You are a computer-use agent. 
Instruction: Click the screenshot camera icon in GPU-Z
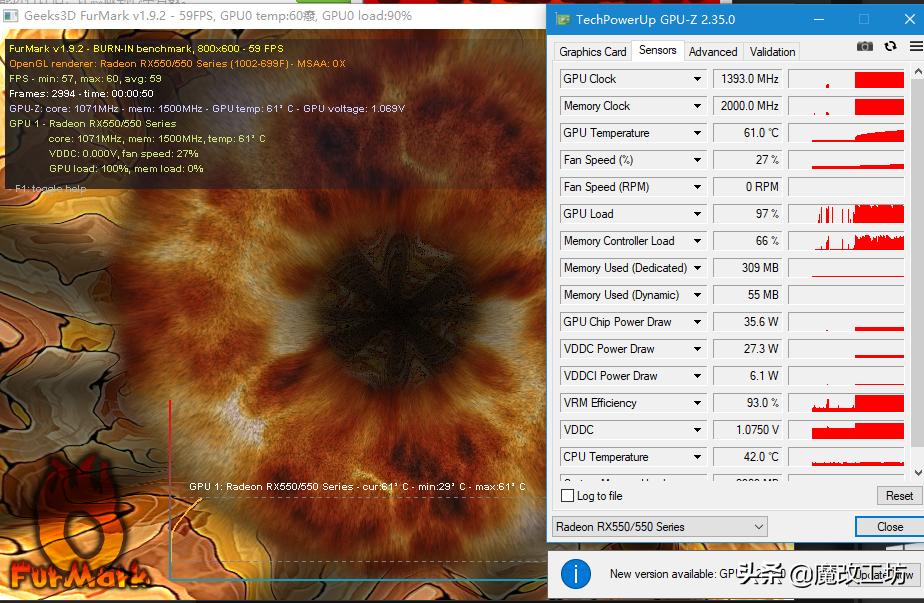click(865, 46)
